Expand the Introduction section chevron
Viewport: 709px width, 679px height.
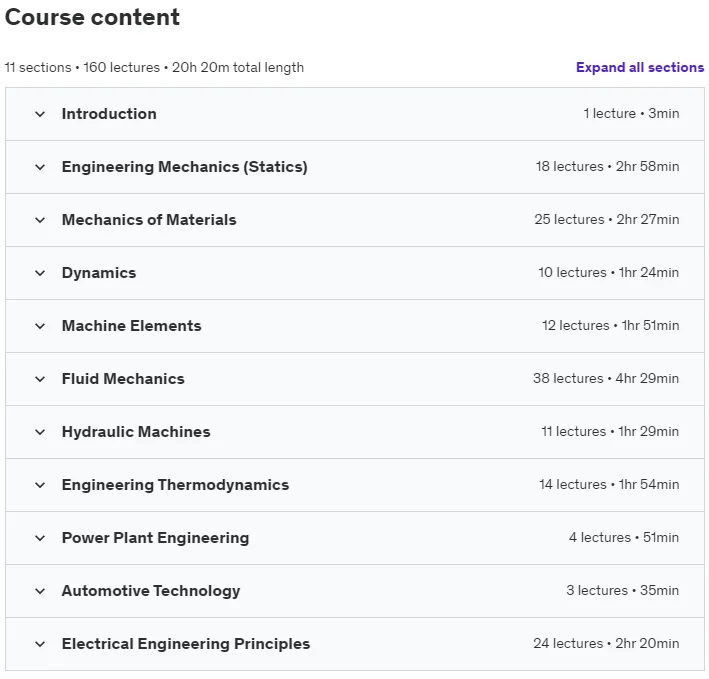pyautogui.click(x=40, y=114)
